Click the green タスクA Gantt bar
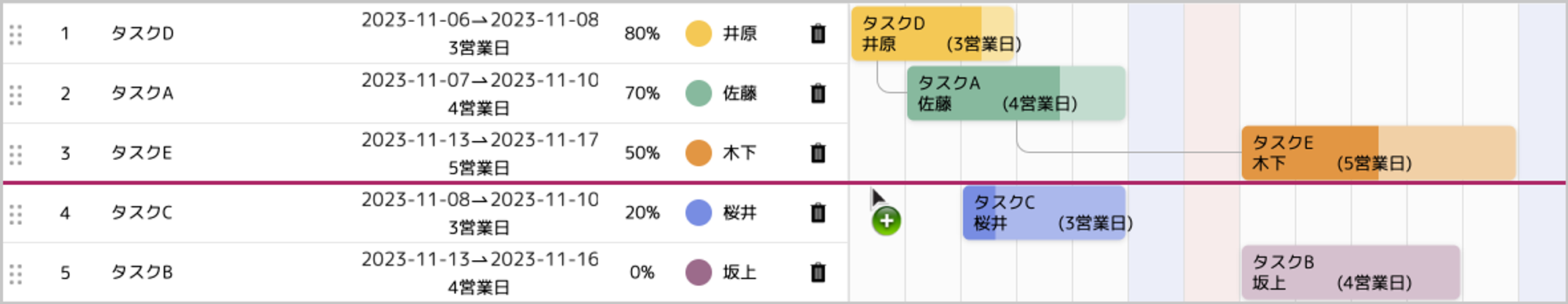 coord(1016,93)
